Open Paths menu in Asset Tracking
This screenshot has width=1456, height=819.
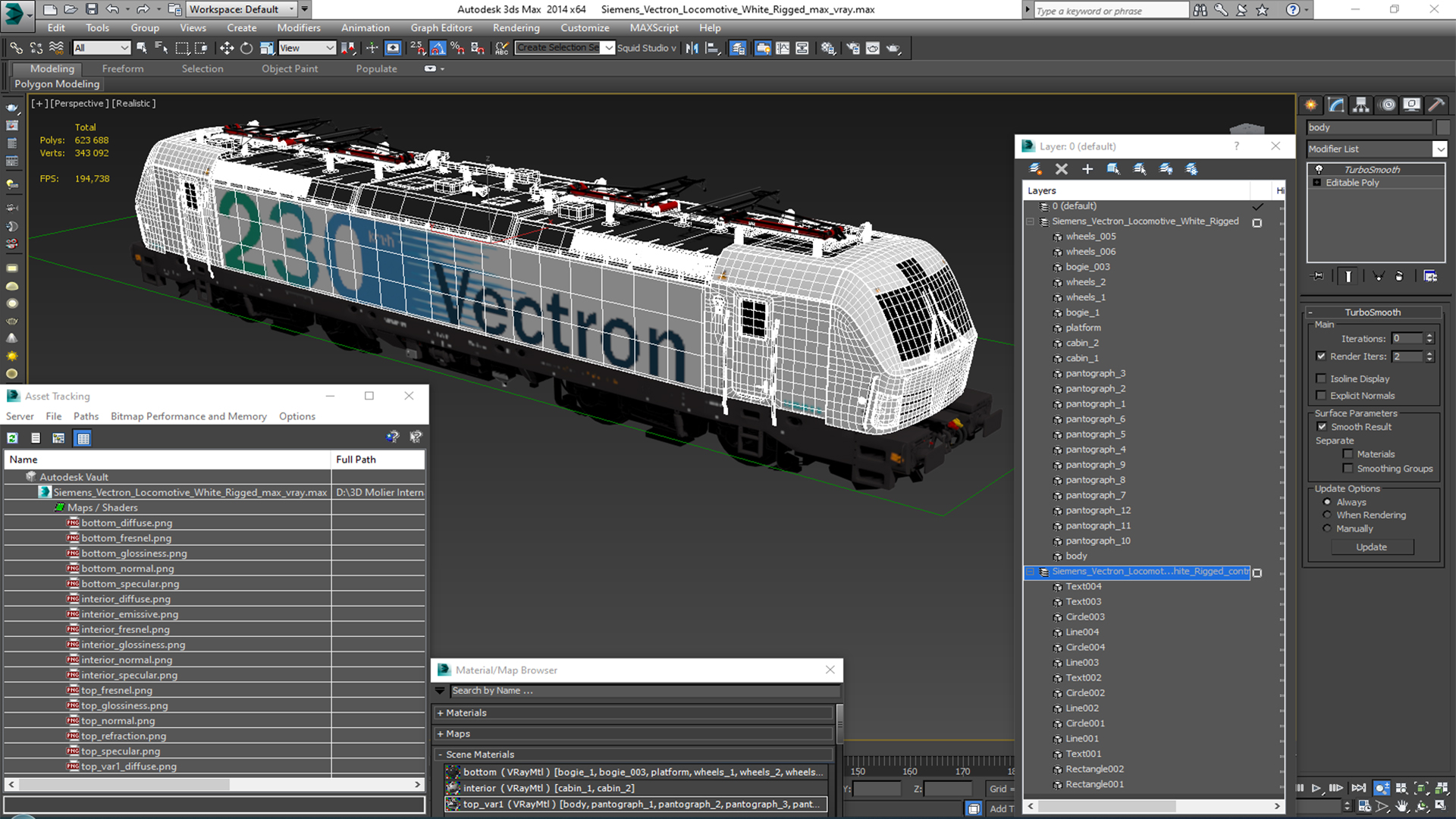click(86, 416)
